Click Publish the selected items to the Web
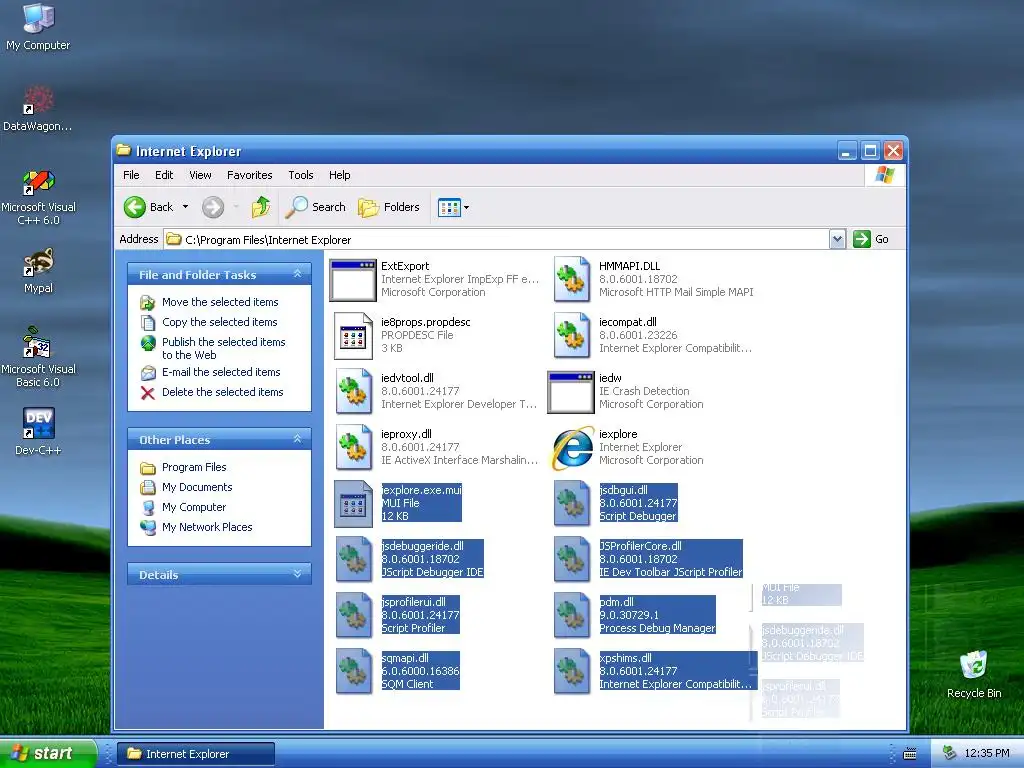Image resolution: width=1024 pixels, height=768 pixels. 223,348
